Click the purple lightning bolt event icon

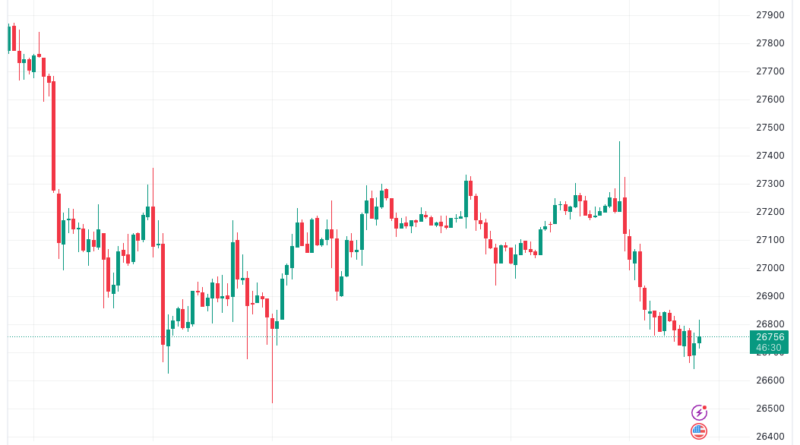[700, 412]
